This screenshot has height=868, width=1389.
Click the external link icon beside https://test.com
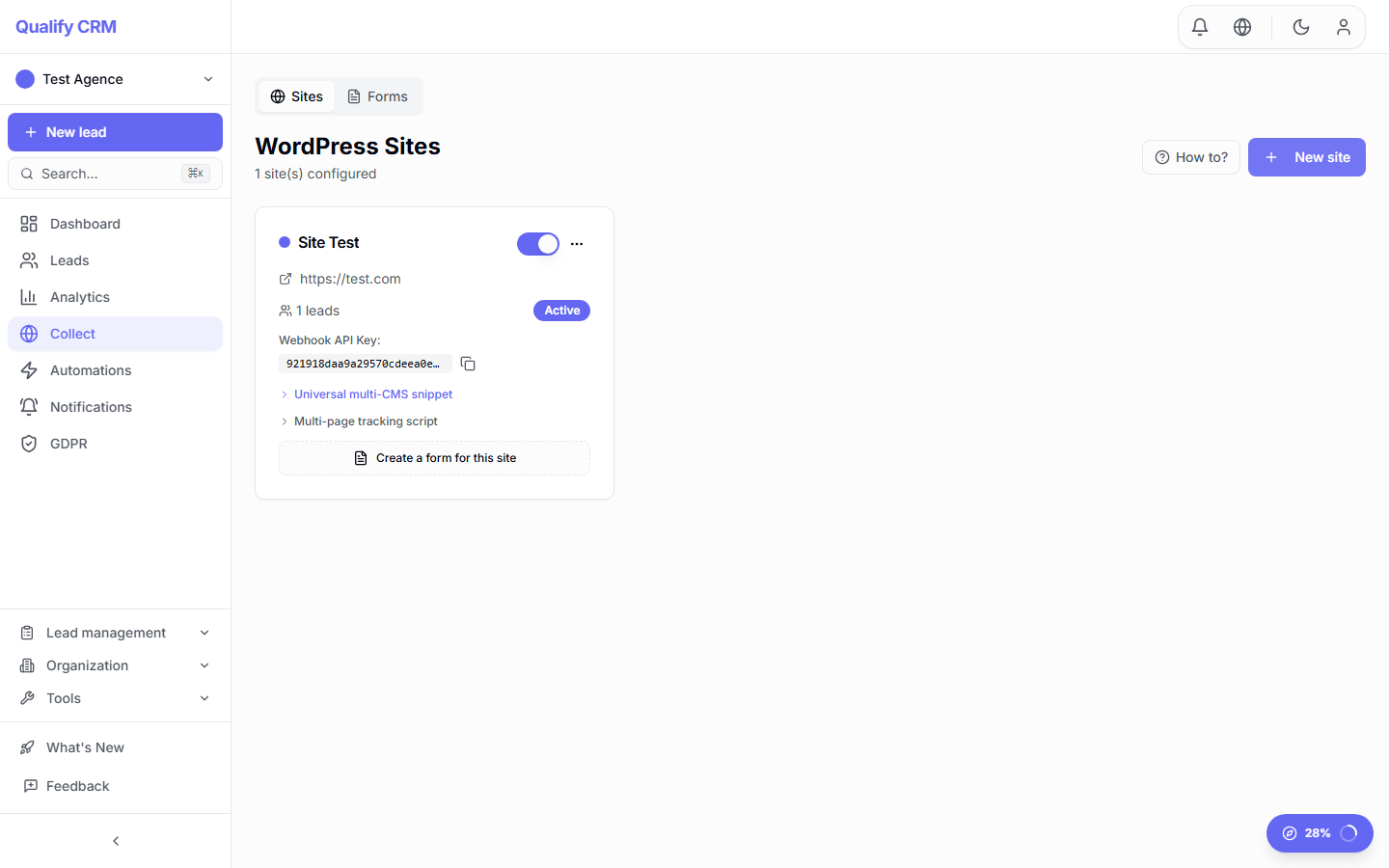click(286, 279)
